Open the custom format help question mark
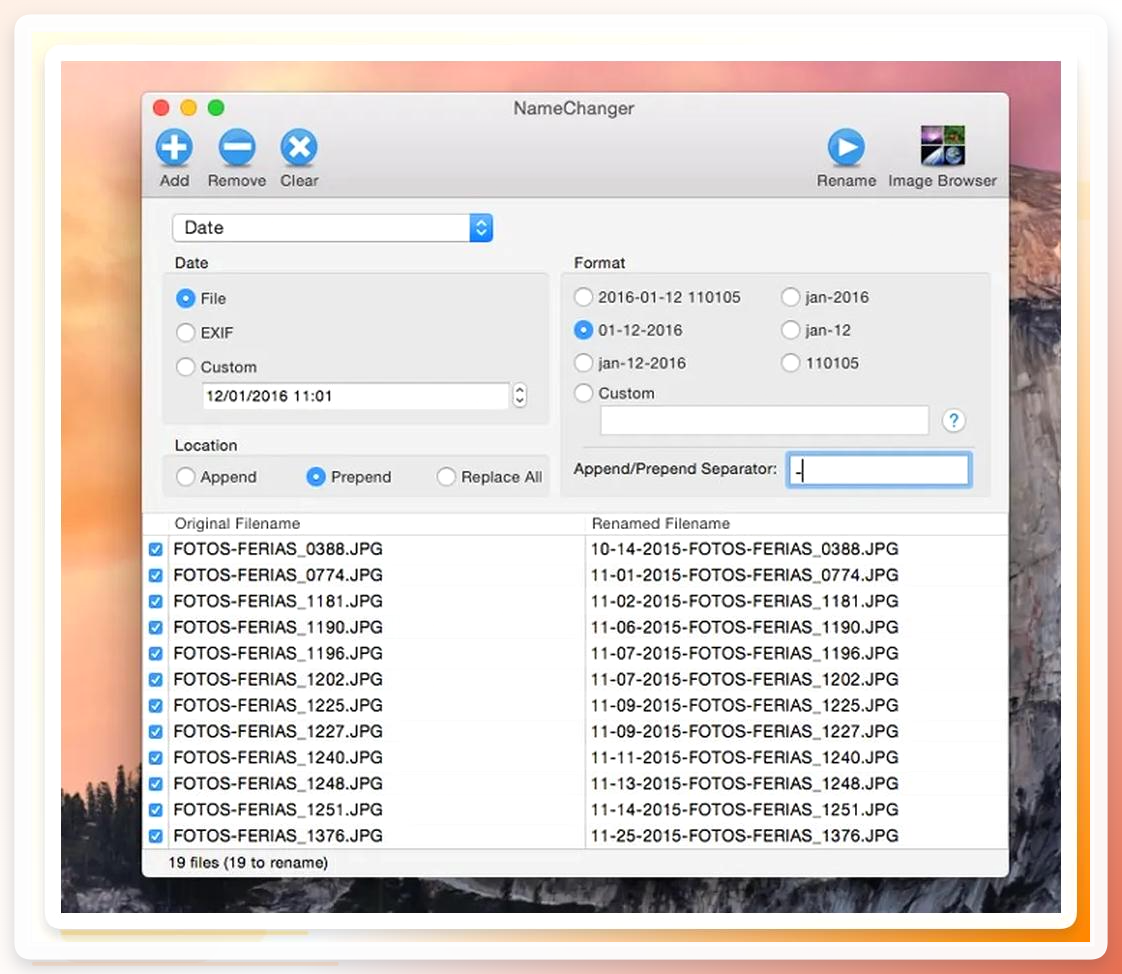This screenshot has height=974, width=1122. (953, 420)
